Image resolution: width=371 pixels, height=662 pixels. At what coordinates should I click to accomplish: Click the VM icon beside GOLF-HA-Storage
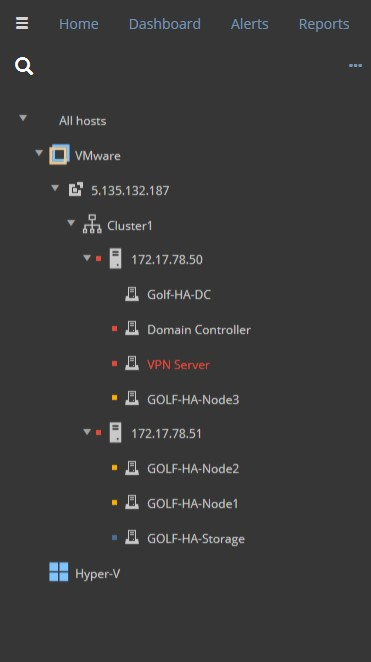(x=132, y=537)
